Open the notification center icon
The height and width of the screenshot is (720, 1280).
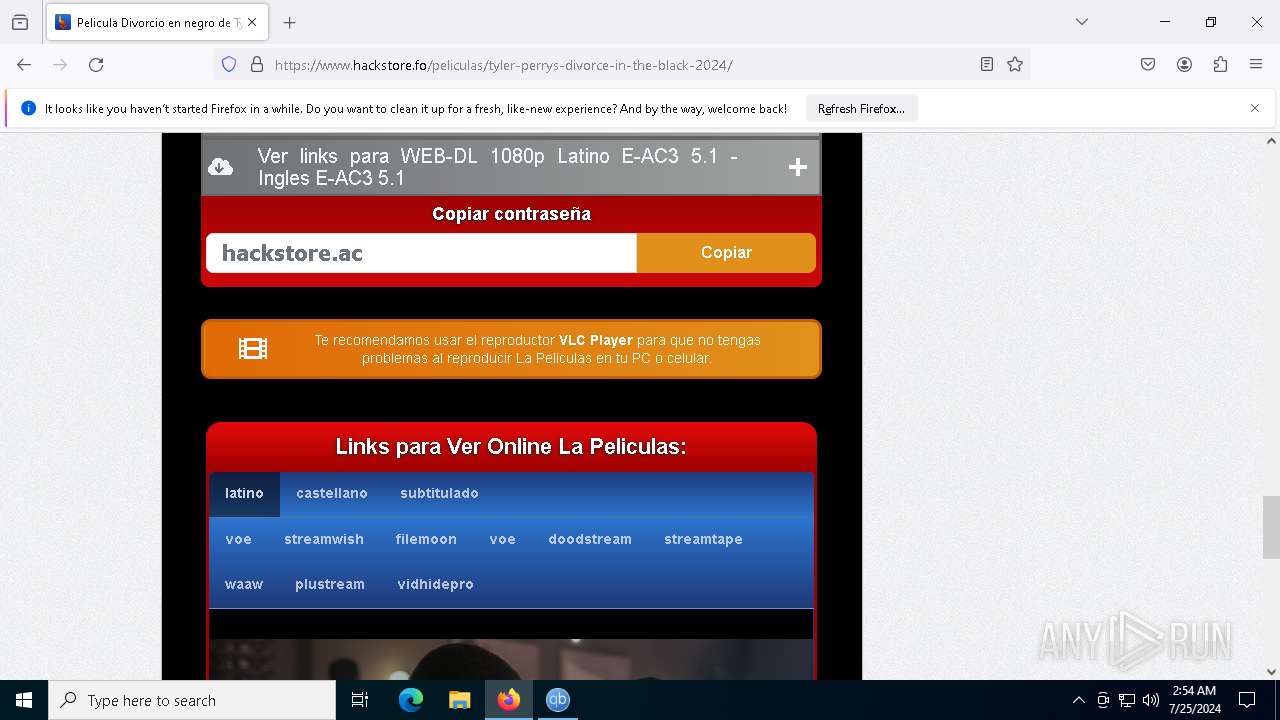pyautogui.click(x=1247, y=700)
